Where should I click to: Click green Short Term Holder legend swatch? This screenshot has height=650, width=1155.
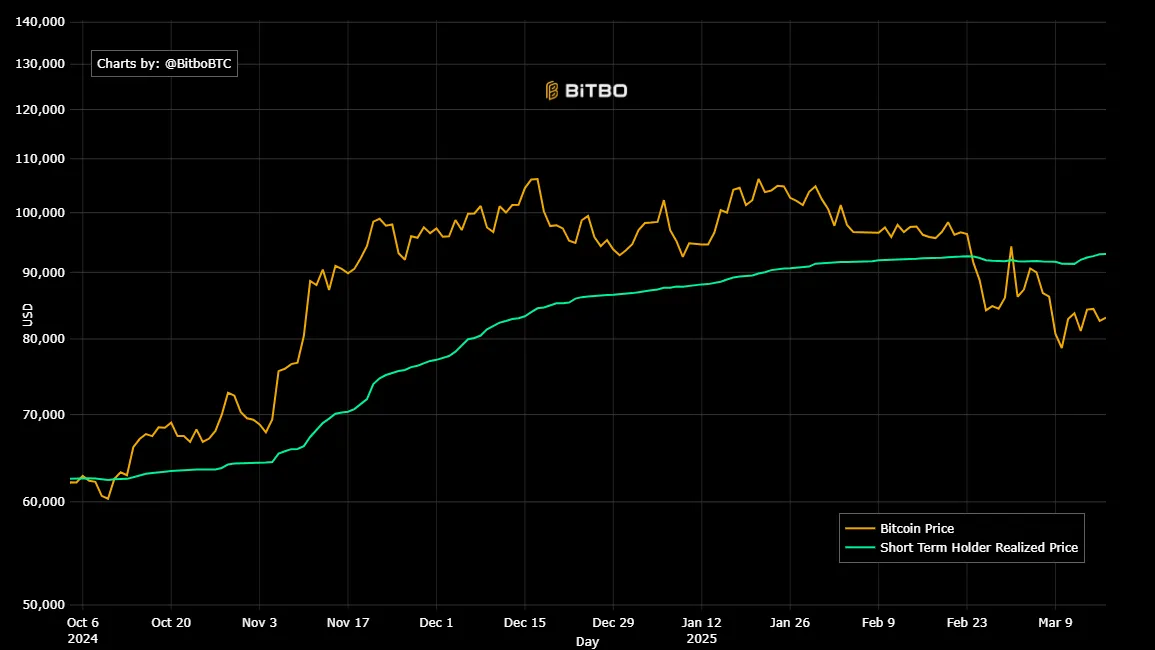coord(859,548)
